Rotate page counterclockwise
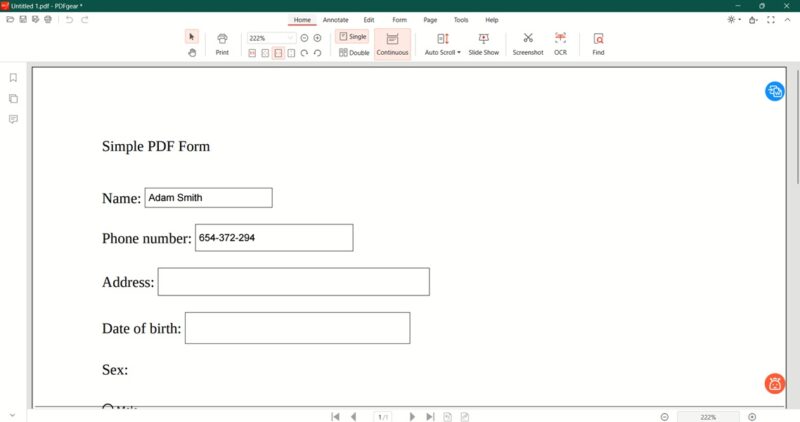The image size is (800, 422). [317, 53]
